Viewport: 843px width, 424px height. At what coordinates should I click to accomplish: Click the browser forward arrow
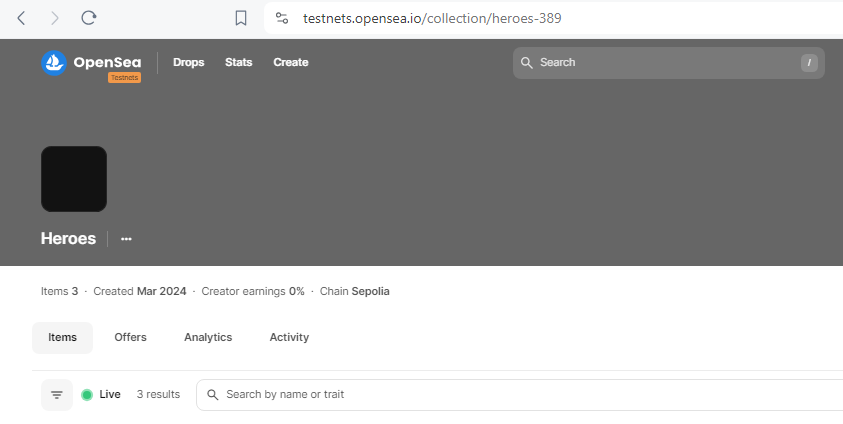click(55, 18)
